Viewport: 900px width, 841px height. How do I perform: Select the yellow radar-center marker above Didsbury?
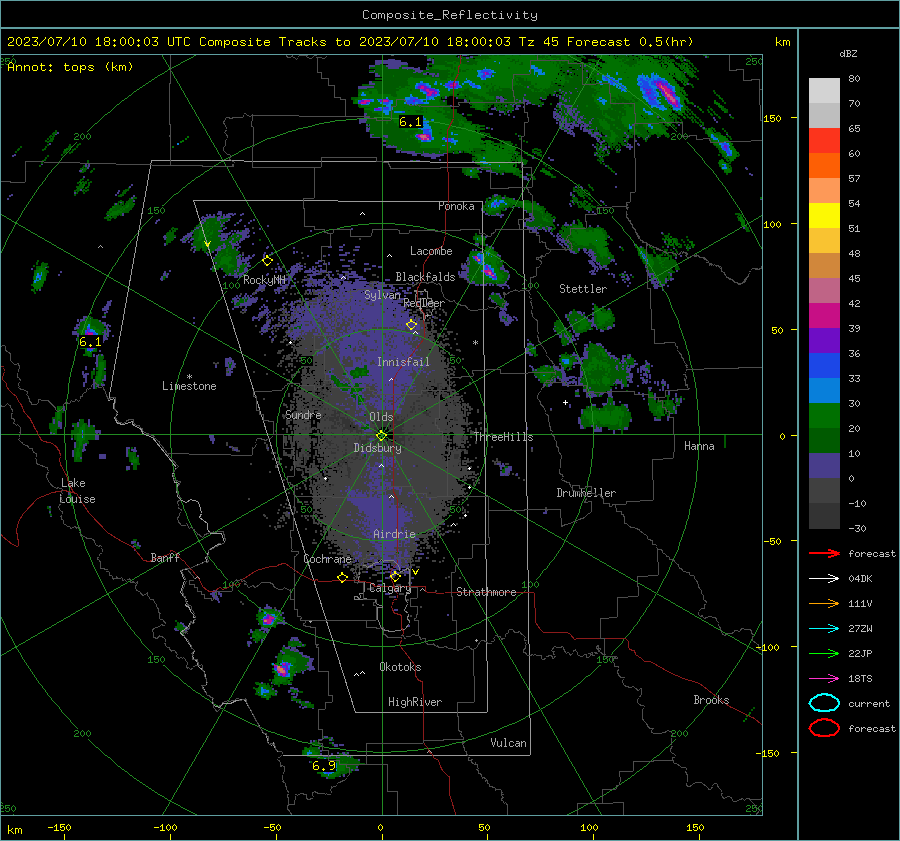coord(381,435)
